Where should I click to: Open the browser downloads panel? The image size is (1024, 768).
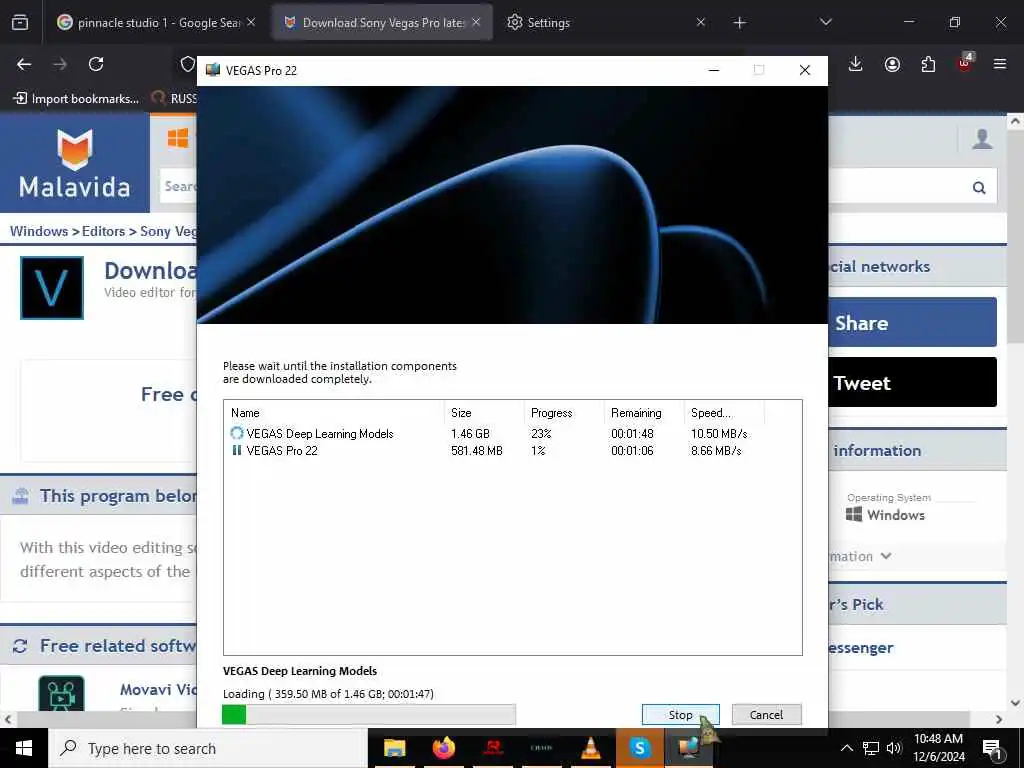tap(856, 64)
